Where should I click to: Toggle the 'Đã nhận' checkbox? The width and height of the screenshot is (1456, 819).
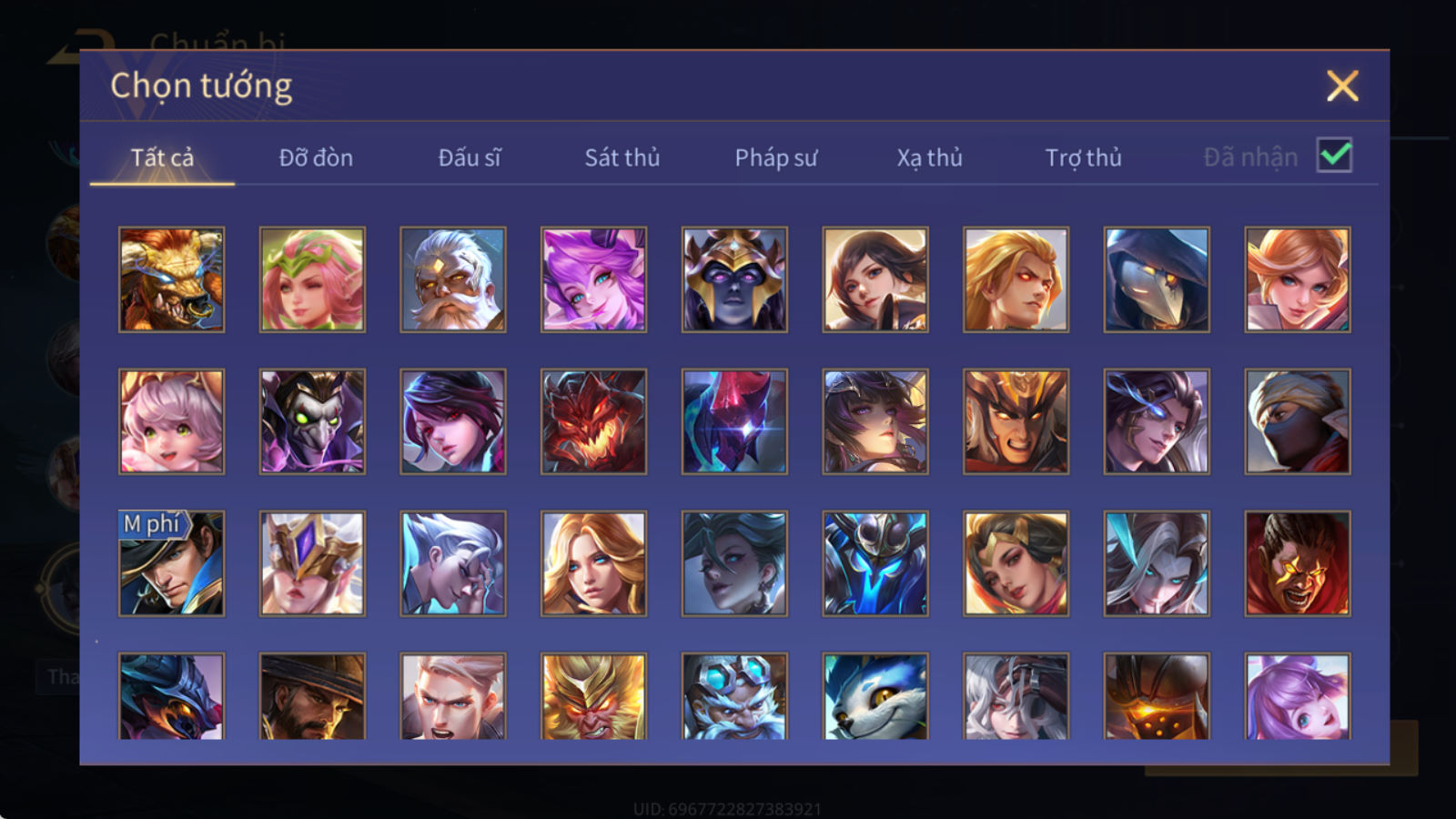[x=1335, y=156]
